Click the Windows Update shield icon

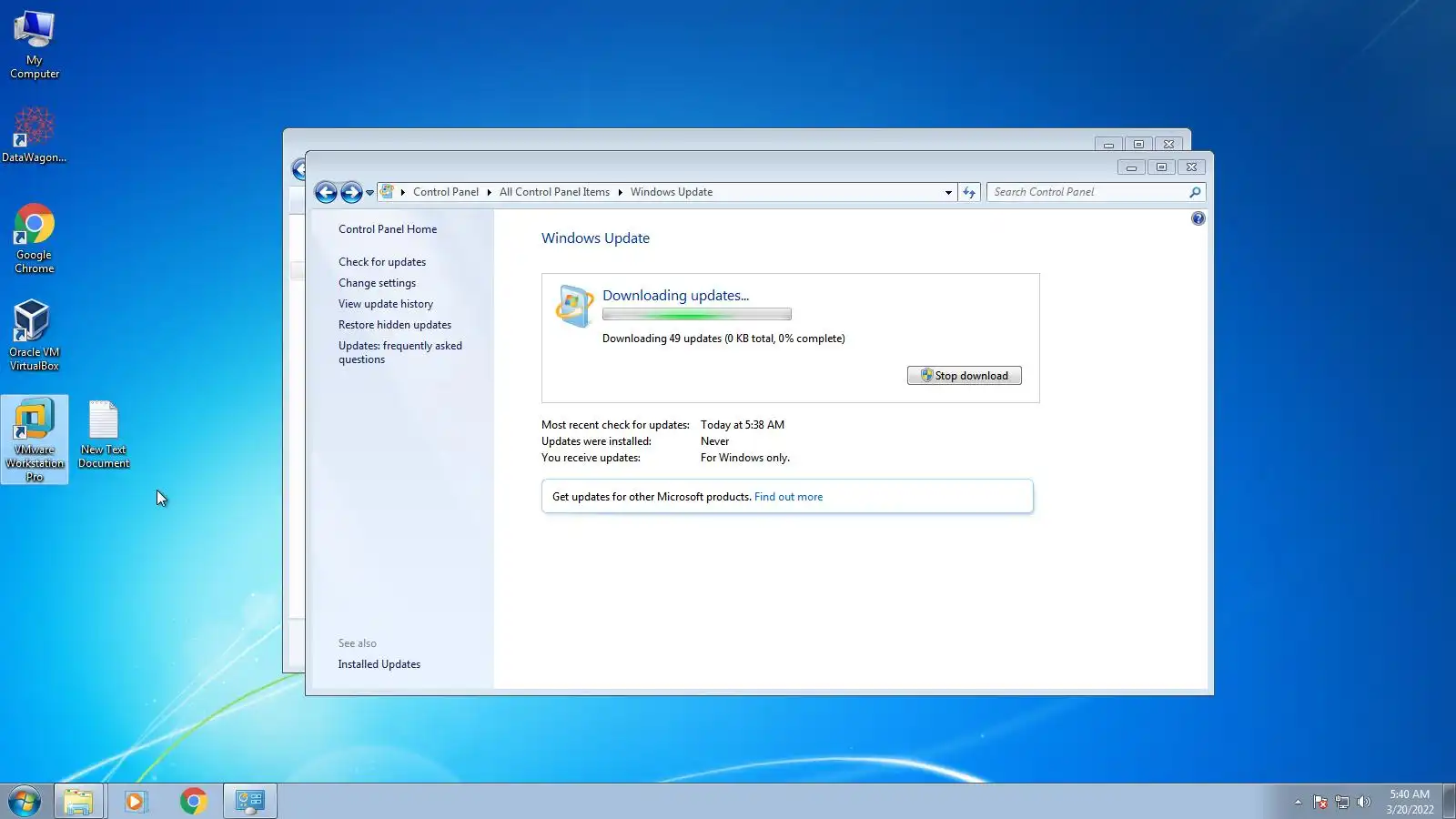[573, 306]
